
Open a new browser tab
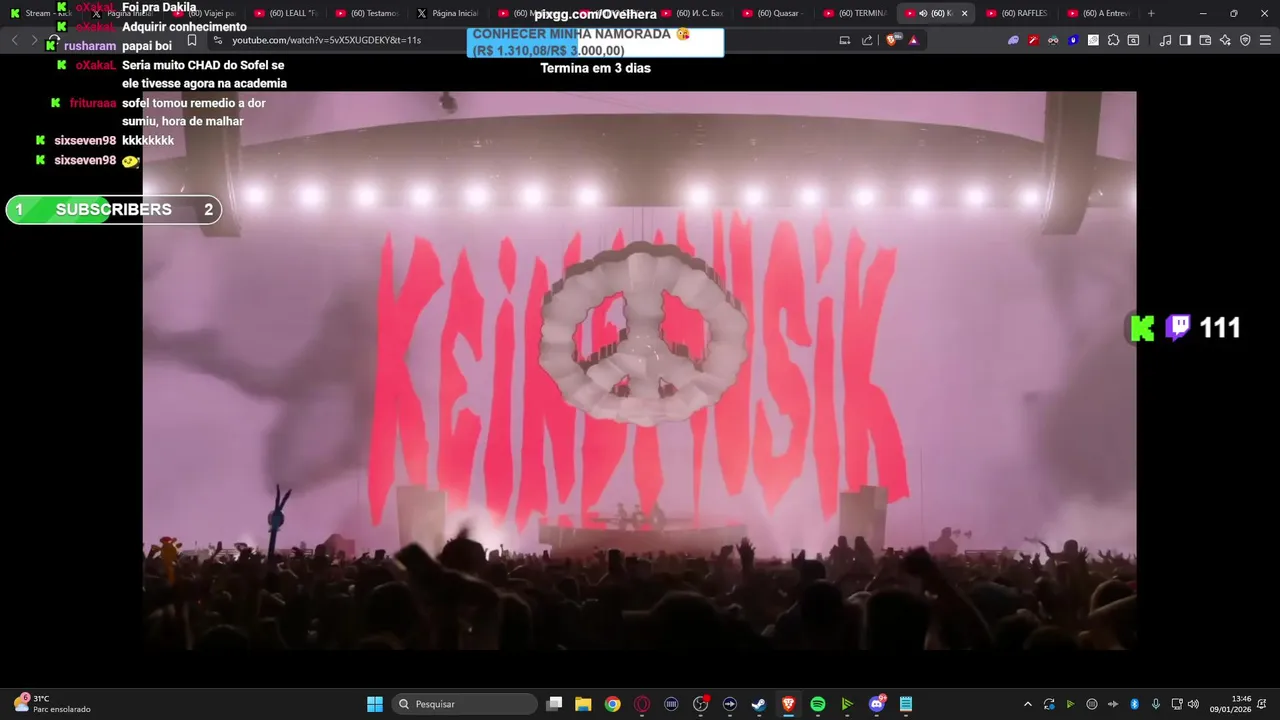click(1151, 13)
